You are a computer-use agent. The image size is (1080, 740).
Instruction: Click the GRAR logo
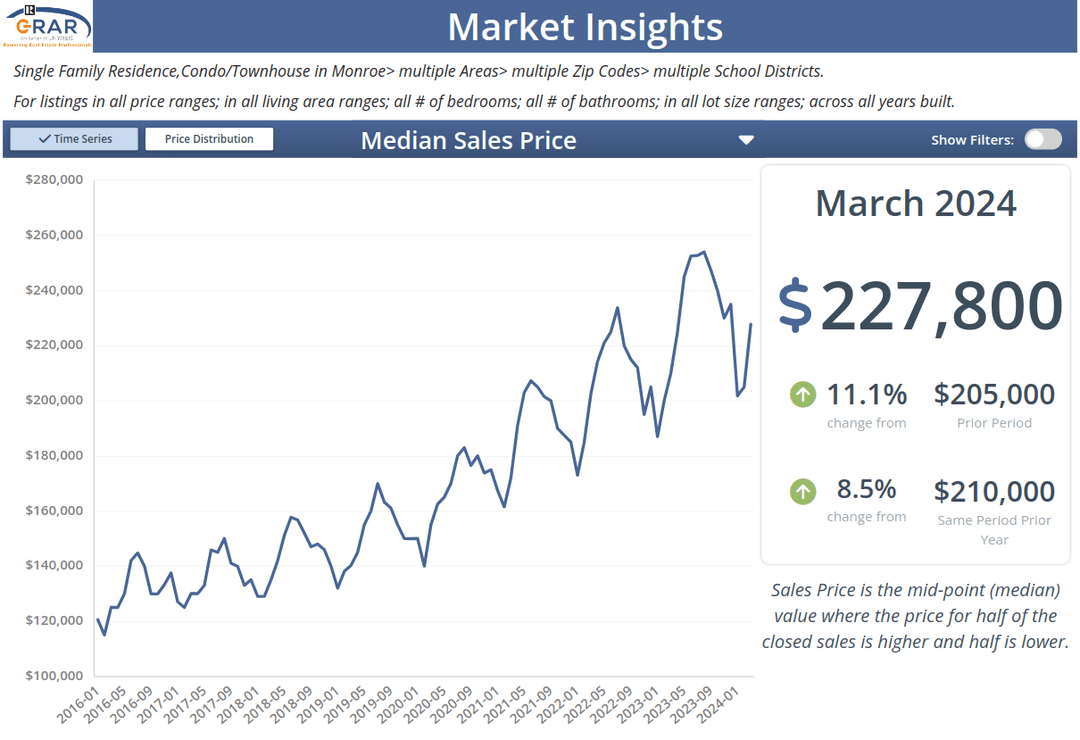[x=47, y=27]
